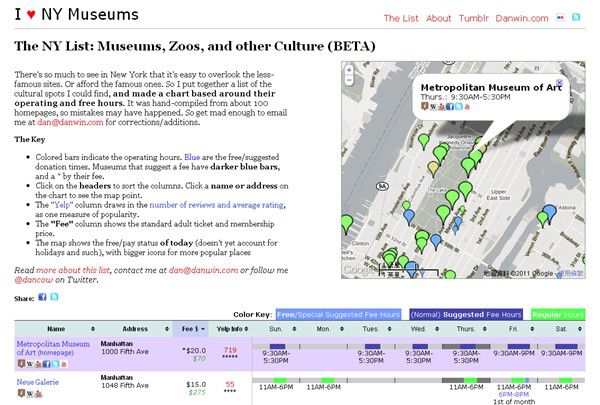Viewport: 600px width, 405px height.
Task: Sort table by Mon. column
Action: 323,329
